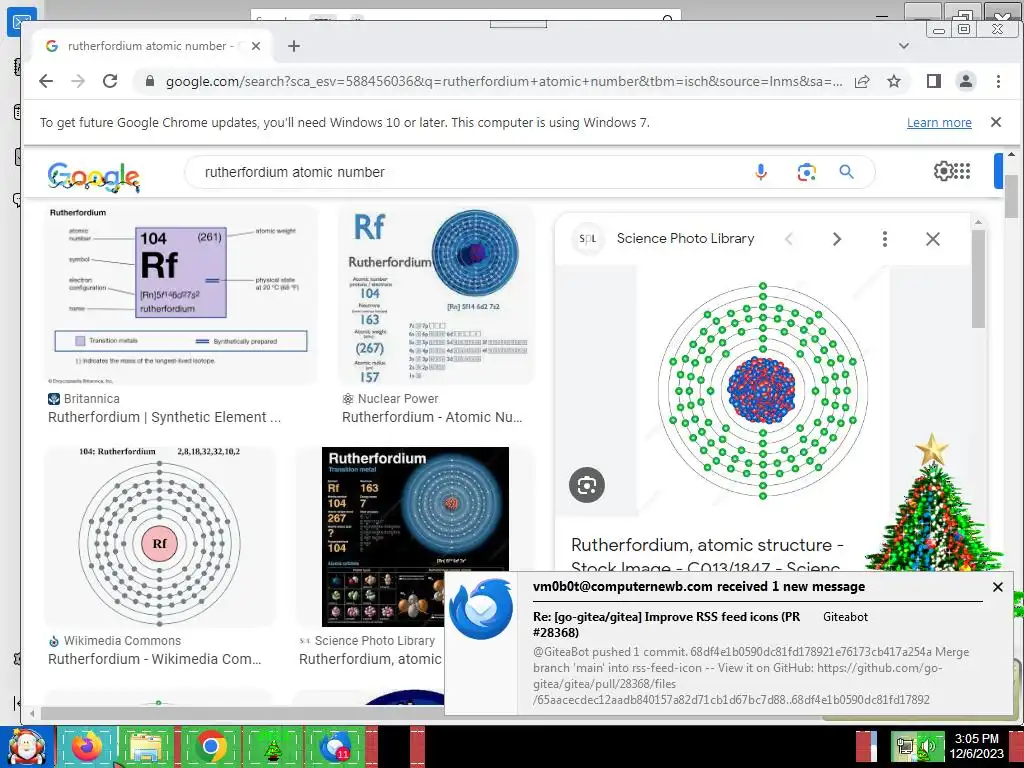
Task: Open the taskbar clock showing 3:05 PM
Action: (x=976, y=746)
